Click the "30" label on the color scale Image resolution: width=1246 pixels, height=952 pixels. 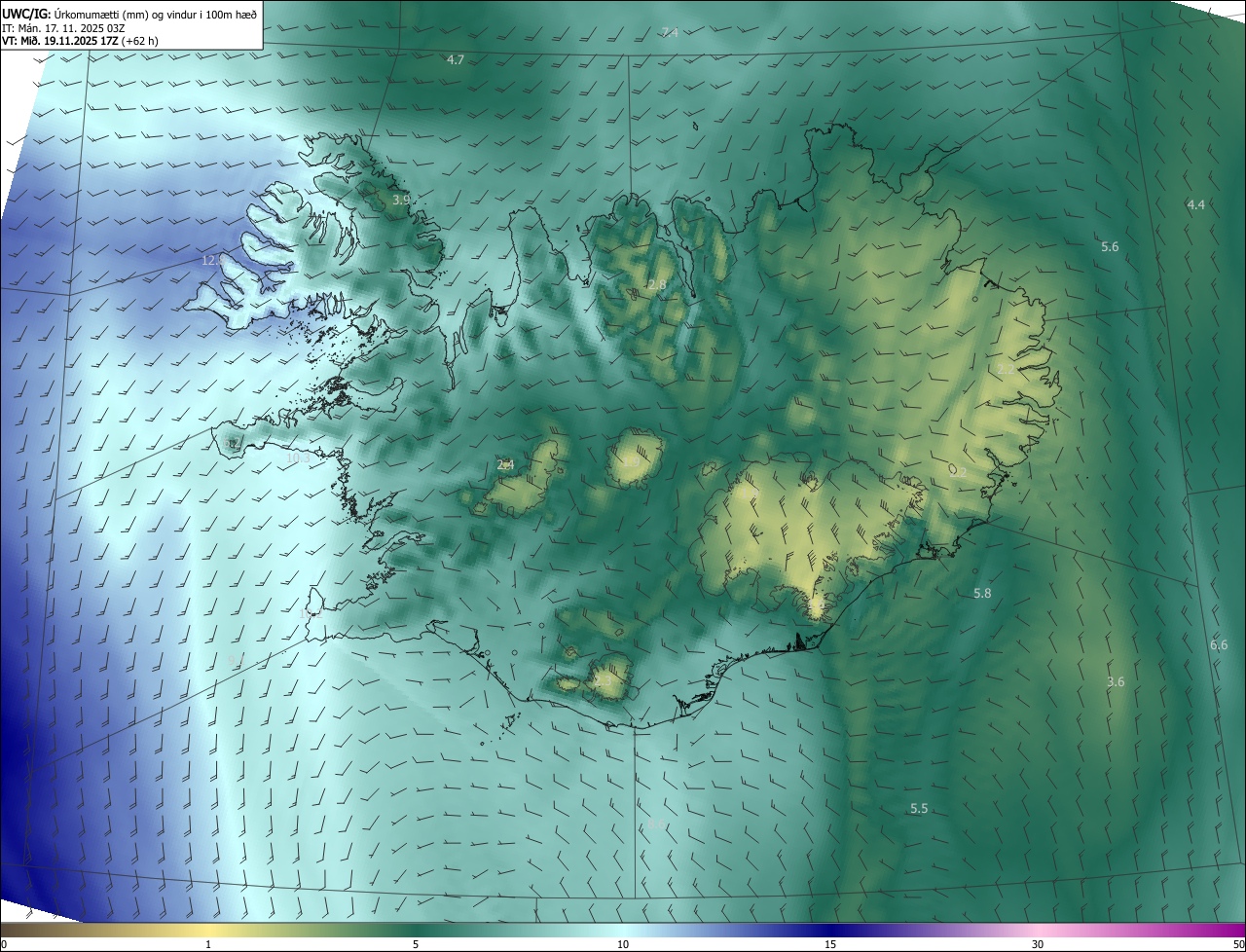(1038, 944)
